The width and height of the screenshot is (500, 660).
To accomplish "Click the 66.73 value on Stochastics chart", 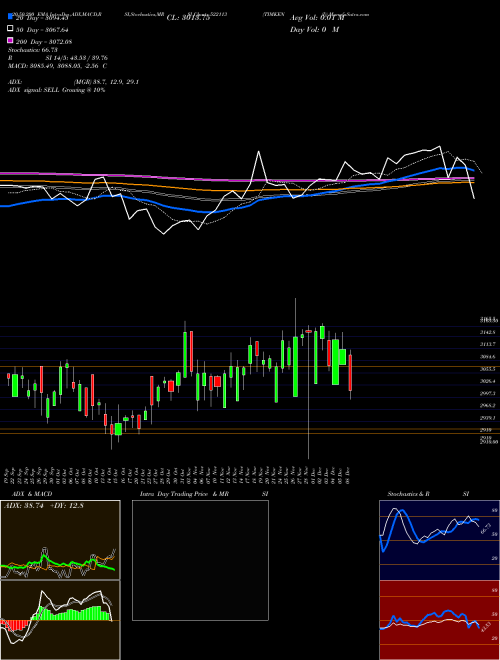I will [486, 529].
